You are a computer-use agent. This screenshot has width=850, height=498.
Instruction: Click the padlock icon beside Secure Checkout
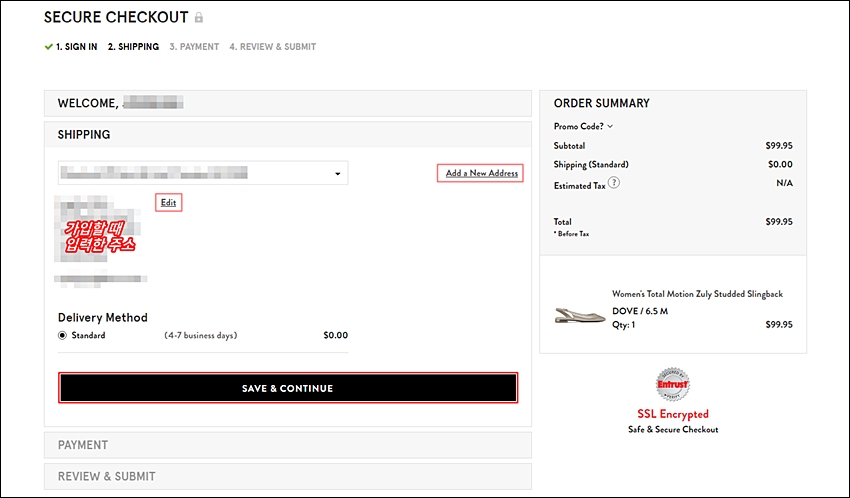(199, 18)
